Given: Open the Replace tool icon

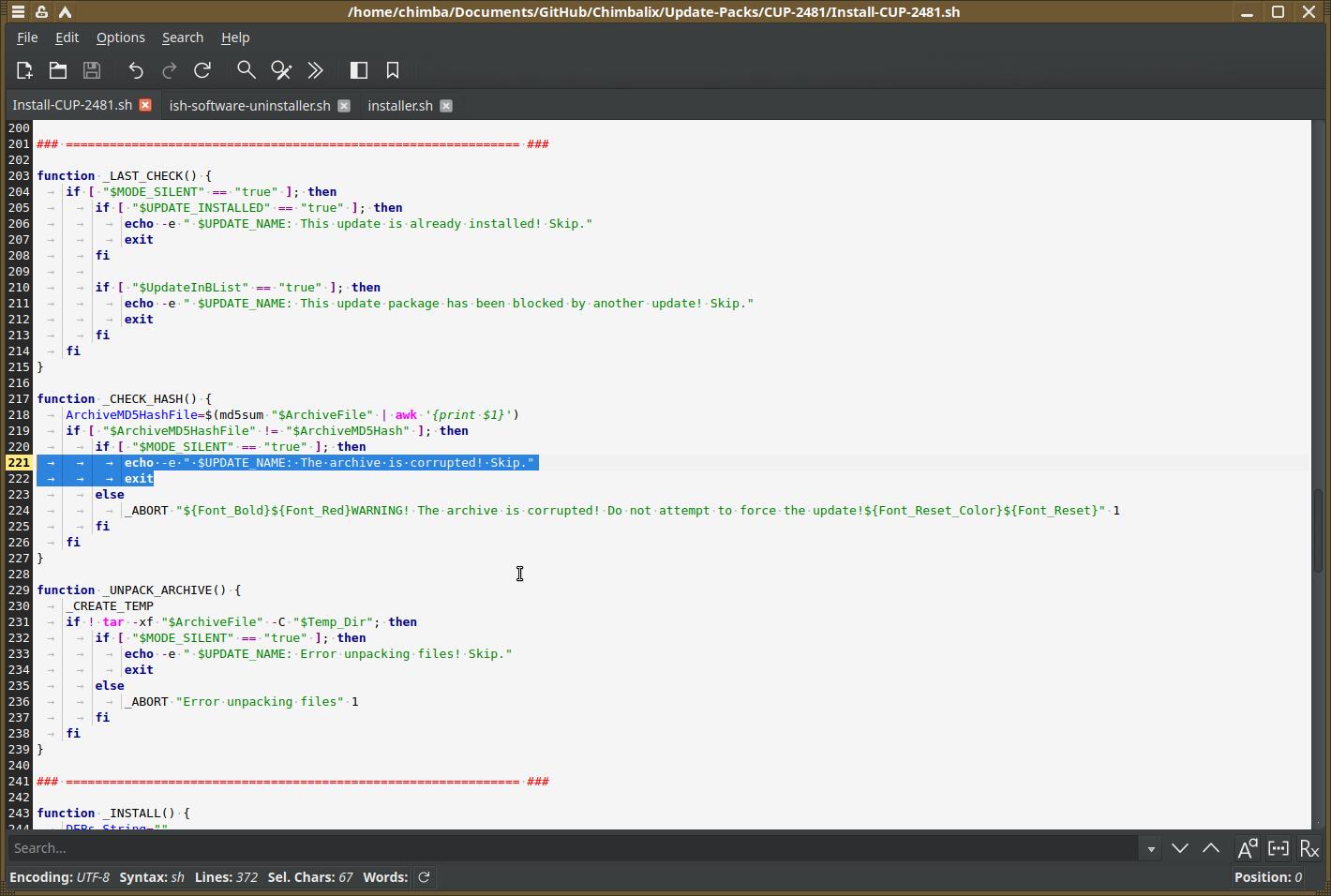Looking at the screenshot, I should [x=280, y=70].
